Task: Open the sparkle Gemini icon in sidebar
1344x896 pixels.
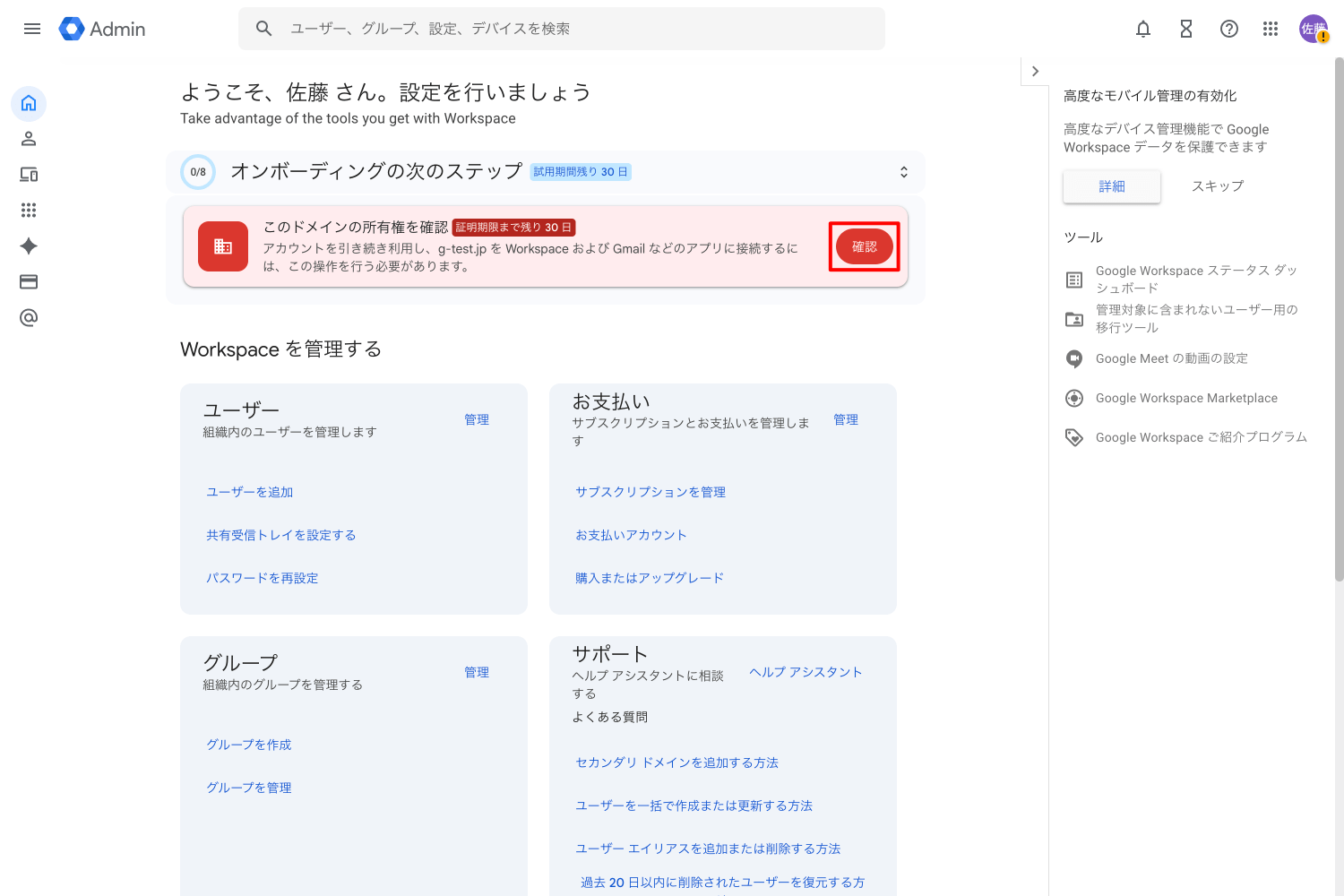Action: 29,246
